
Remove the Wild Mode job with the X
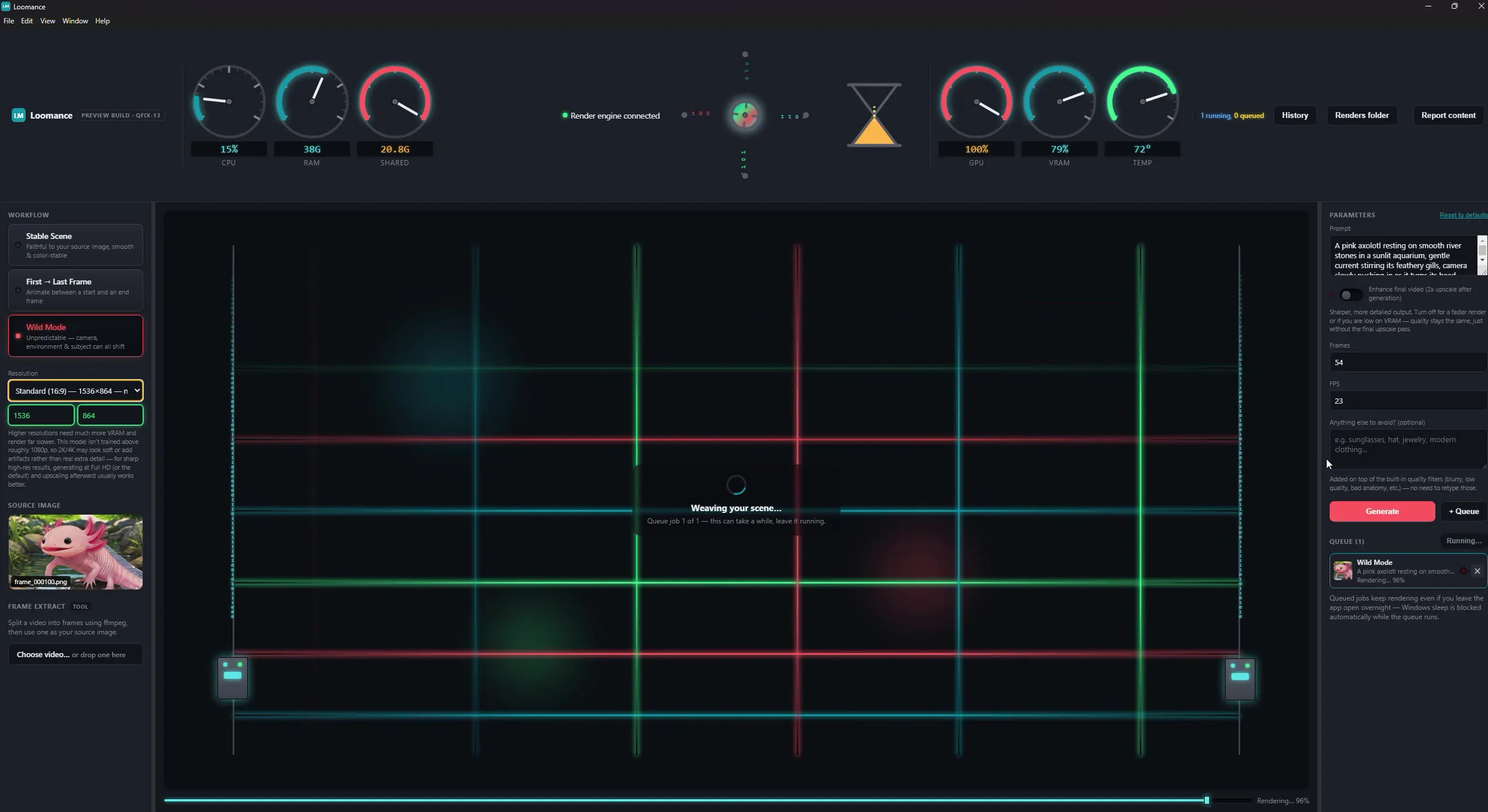[1477, 571]
